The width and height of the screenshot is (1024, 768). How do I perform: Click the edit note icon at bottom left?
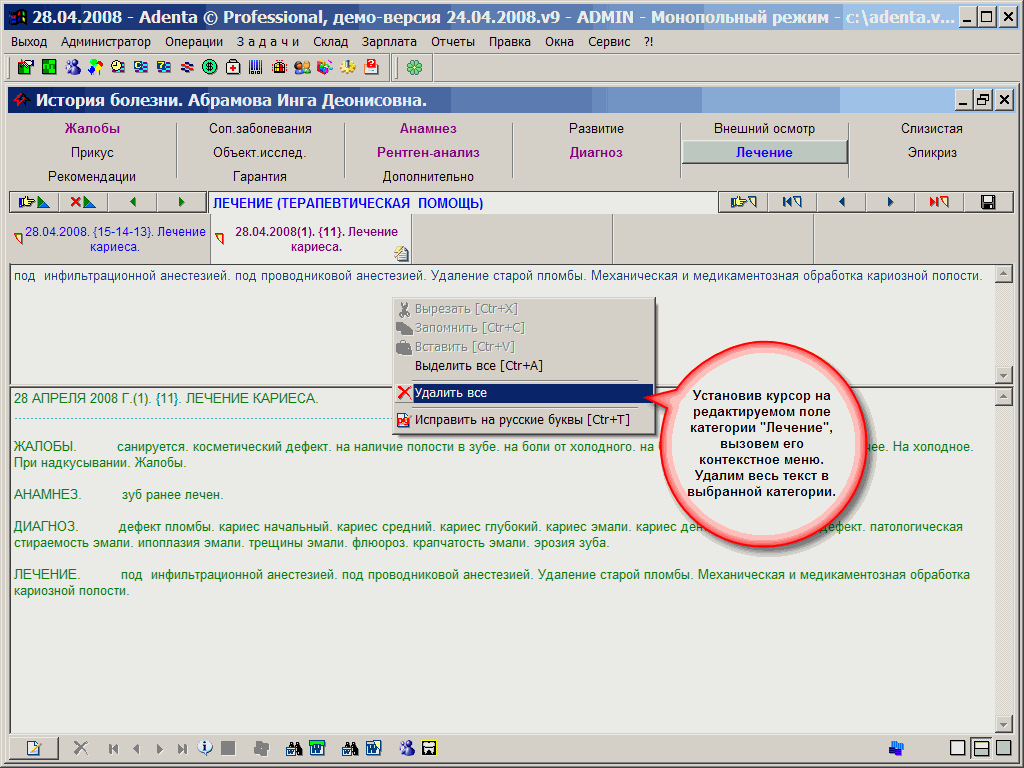[x=34, y=748]
